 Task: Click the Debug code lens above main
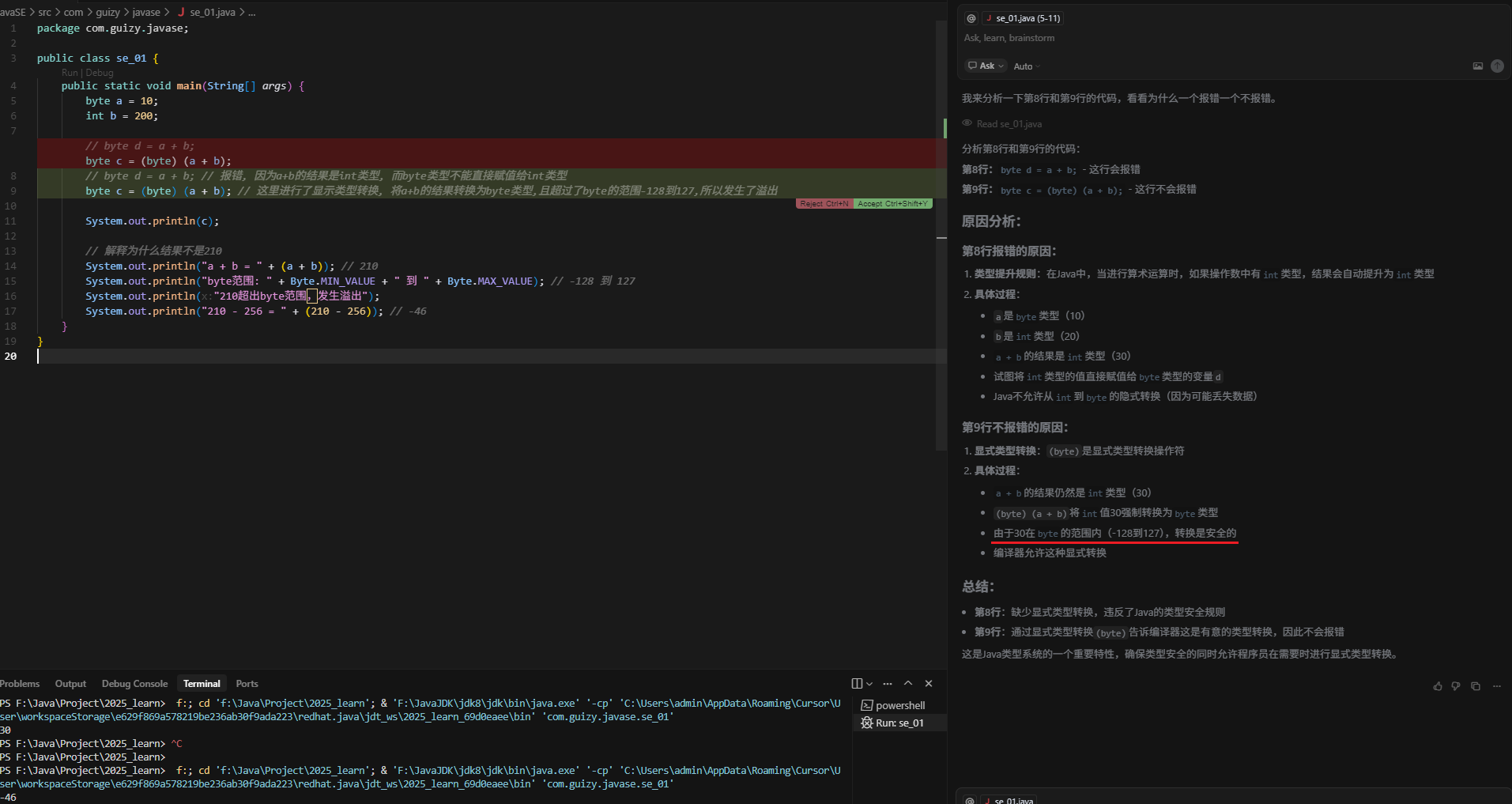(100, 73)
